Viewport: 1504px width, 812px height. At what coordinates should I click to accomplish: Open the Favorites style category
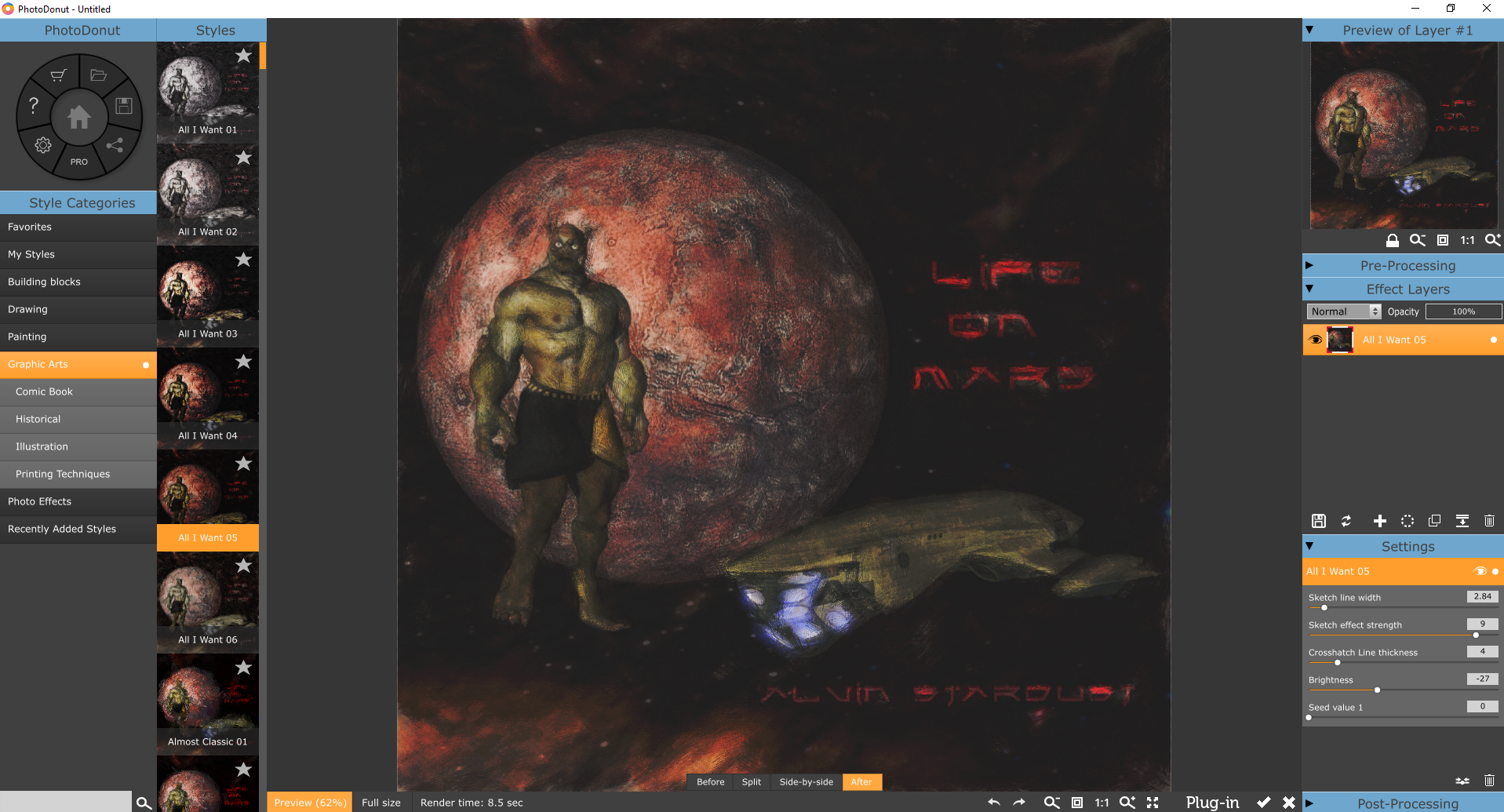tap(78, 227)
